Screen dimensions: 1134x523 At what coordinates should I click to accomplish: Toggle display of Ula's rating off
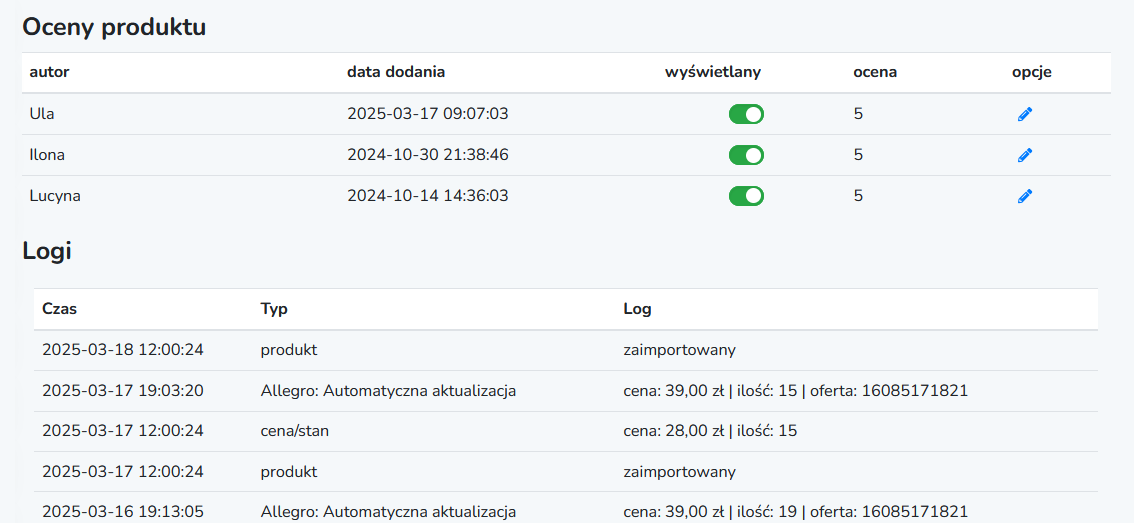[746, 114]
